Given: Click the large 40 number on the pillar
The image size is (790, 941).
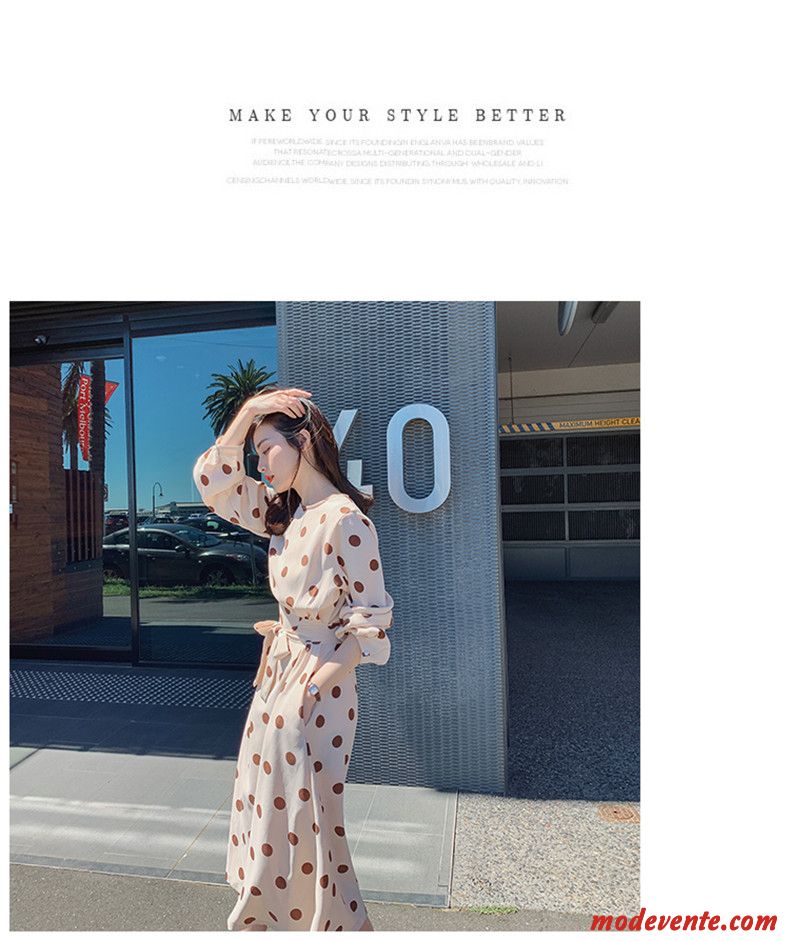Looking at the screenshot, I should [x=398, y=458].
